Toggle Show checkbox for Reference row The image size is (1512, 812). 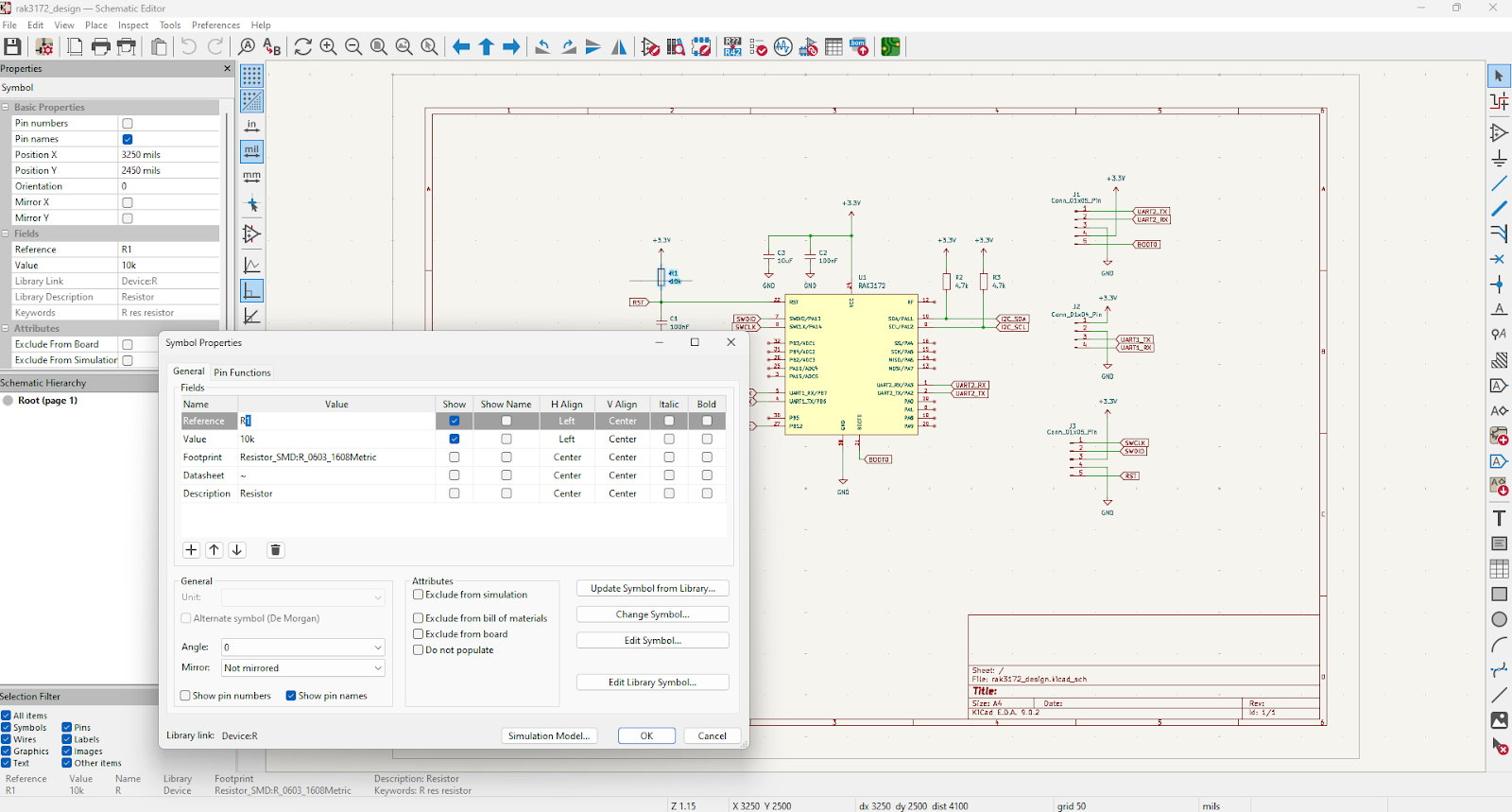[455, 421]
